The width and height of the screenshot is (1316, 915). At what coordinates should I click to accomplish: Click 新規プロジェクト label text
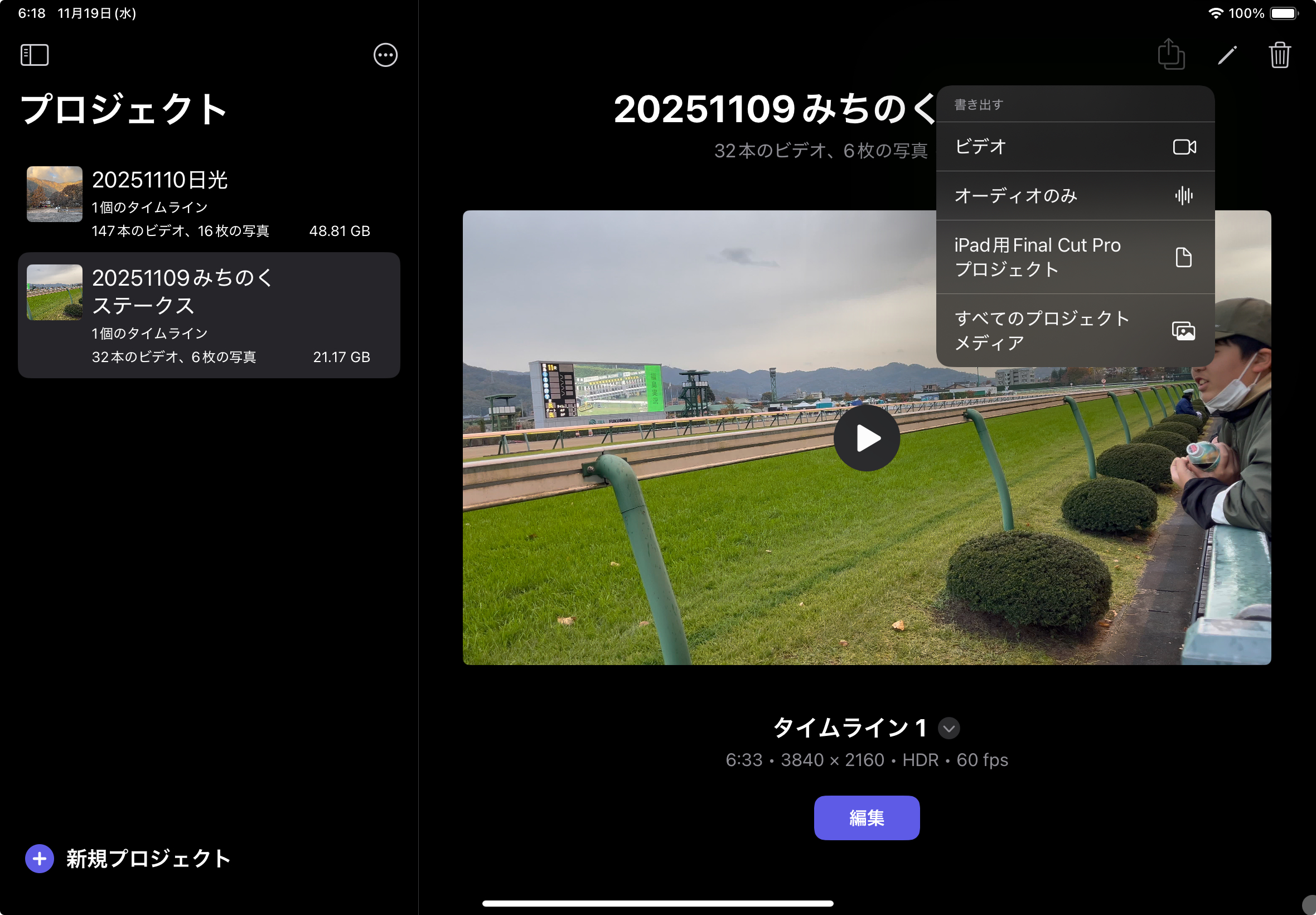[x=148, y=858]
